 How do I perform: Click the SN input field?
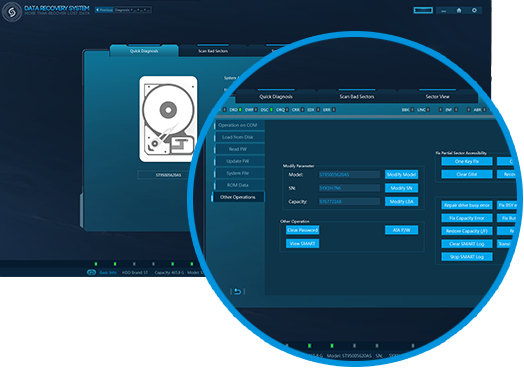(x=349, y=188)
